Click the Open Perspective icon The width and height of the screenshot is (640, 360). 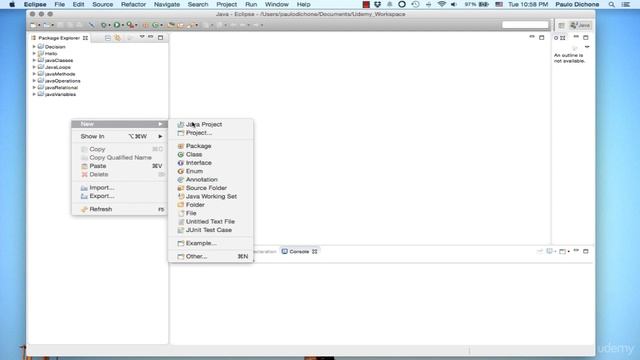tap(562, 25)
